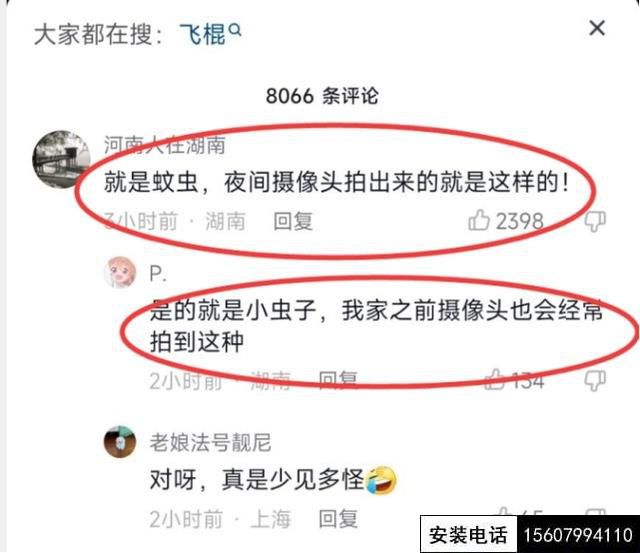Dislike the 河南人在湖南 comment

595,222
